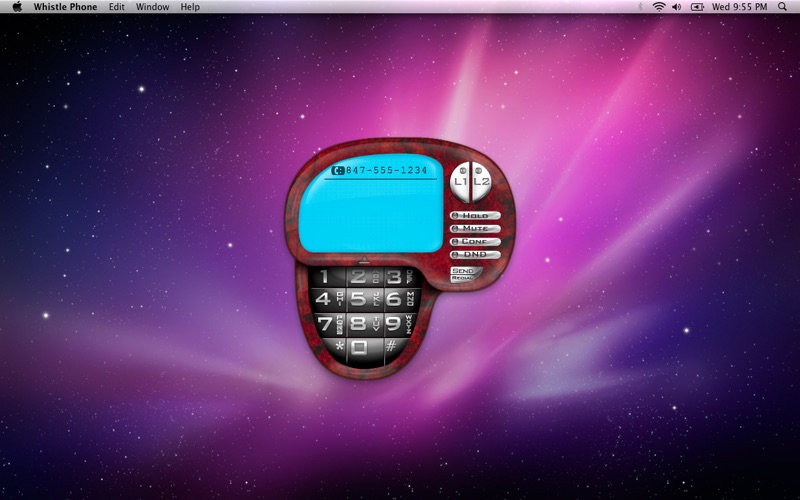Image resolution: width=800 pixels, height=500 pixels.
Task: Select line L2 on the phone
Action: (480, 182)
